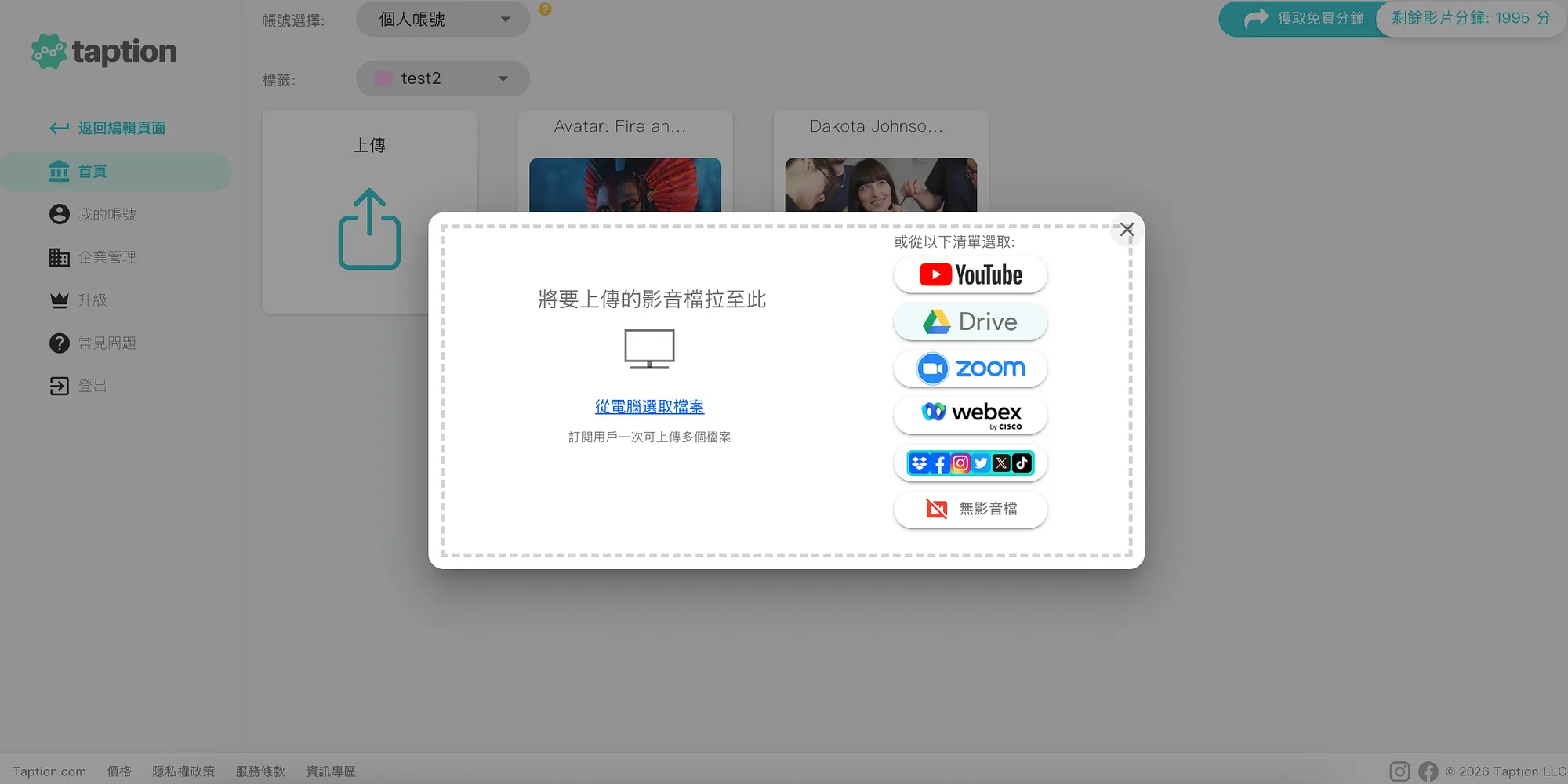Expand the 帳號選擇 account dropdown
1568x784 pixels.
(442, 19)
